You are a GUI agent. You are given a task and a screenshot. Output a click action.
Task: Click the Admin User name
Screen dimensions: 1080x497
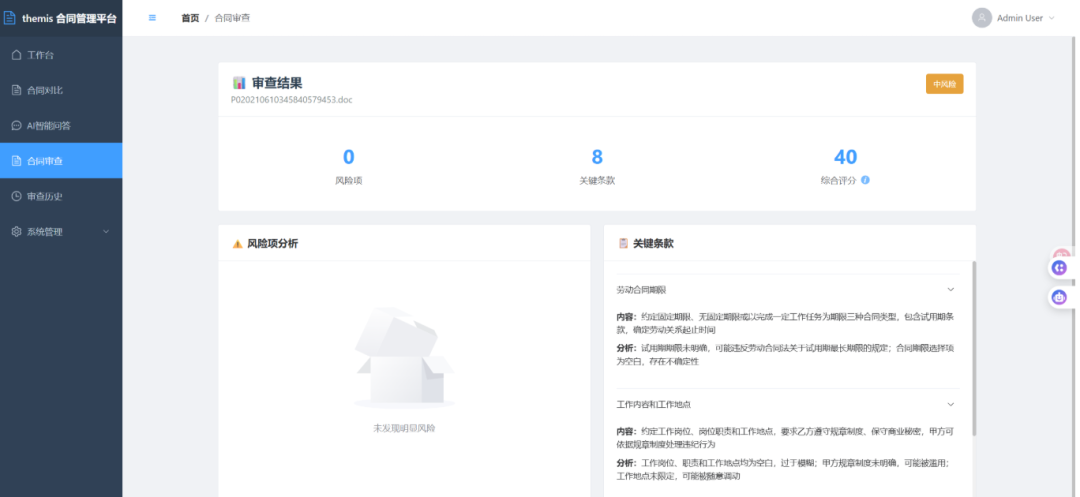click(x=1019, y=19)
